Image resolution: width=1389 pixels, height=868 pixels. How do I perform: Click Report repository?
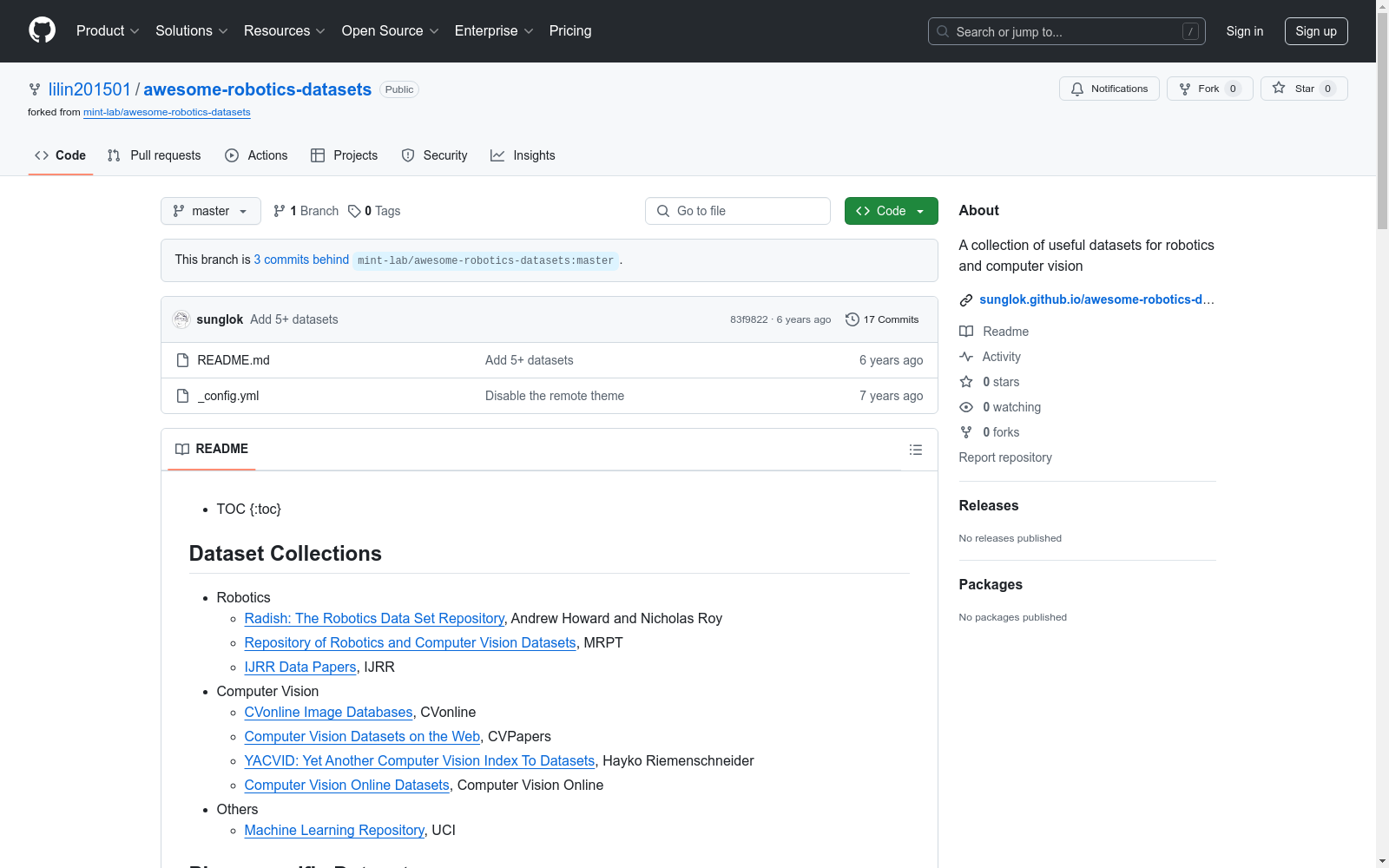(x=1005, y=457)
